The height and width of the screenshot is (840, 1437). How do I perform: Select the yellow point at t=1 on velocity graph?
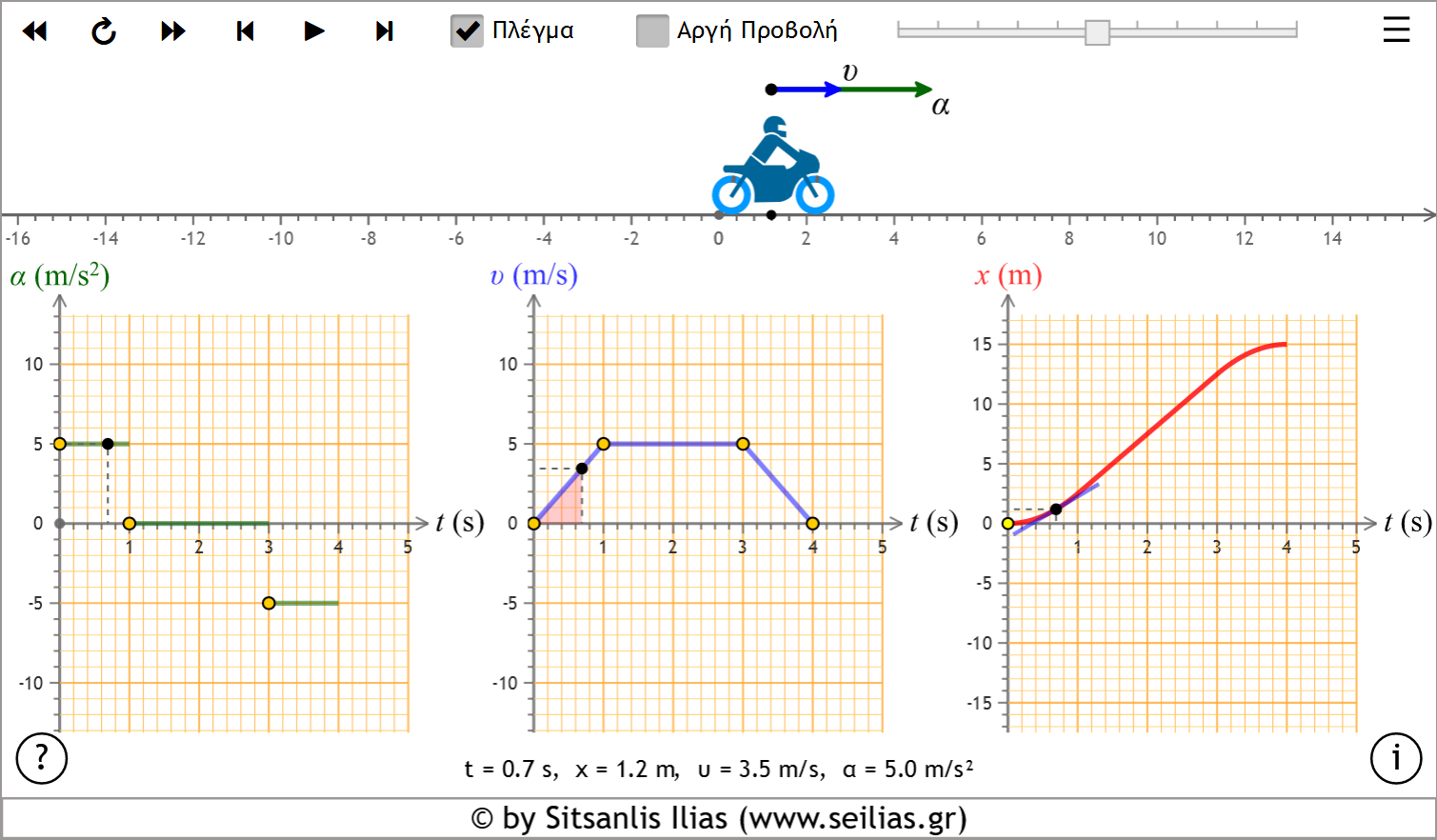point(604,444)
